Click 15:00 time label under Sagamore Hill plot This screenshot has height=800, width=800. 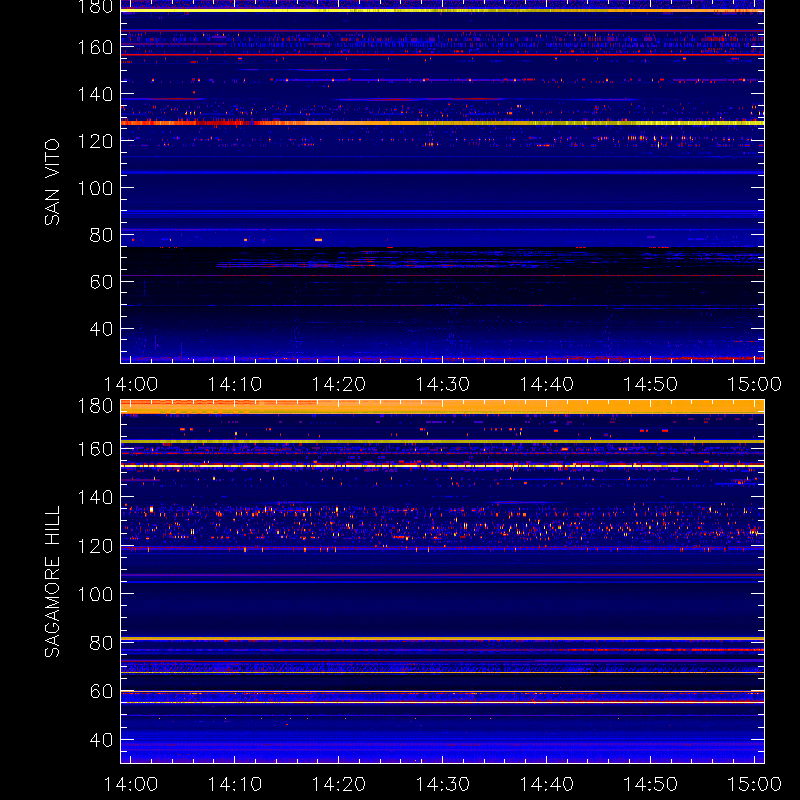click(754, 784)
